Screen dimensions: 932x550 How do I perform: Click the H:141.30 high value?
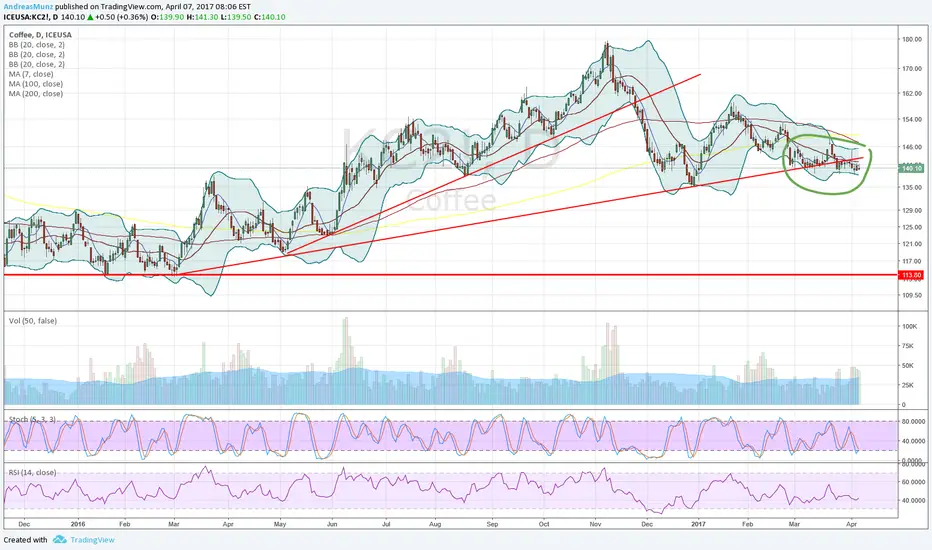tap(201, 17)
